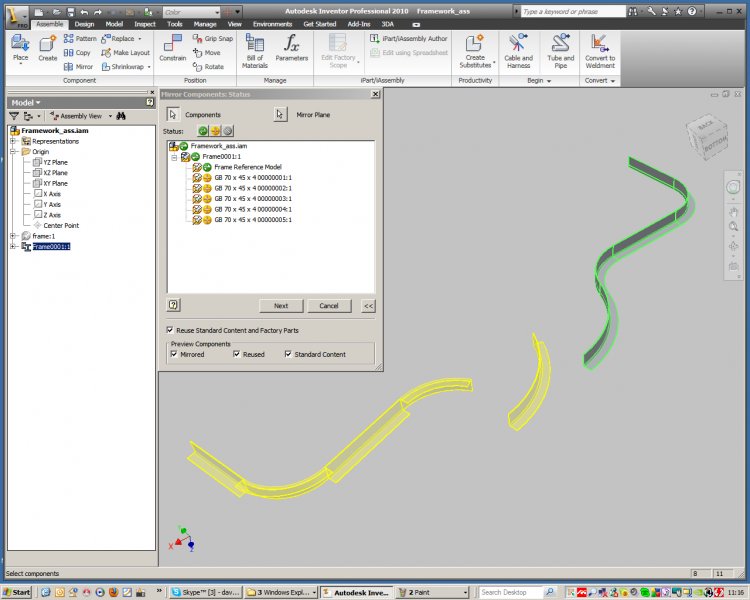Click Convert to Weldment

tap(600, 51)
